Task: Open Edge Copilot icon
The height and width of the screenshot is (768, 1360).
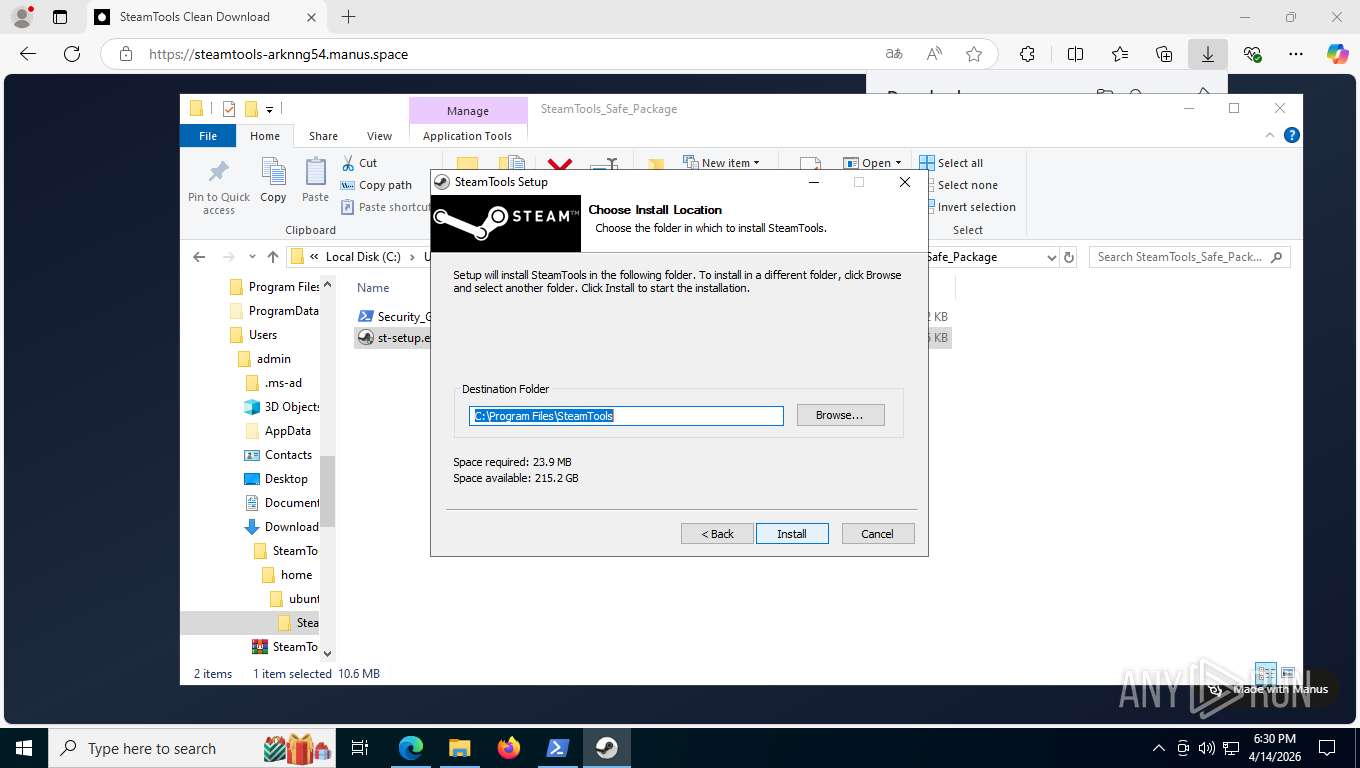Action: (x=1337, y=54)
